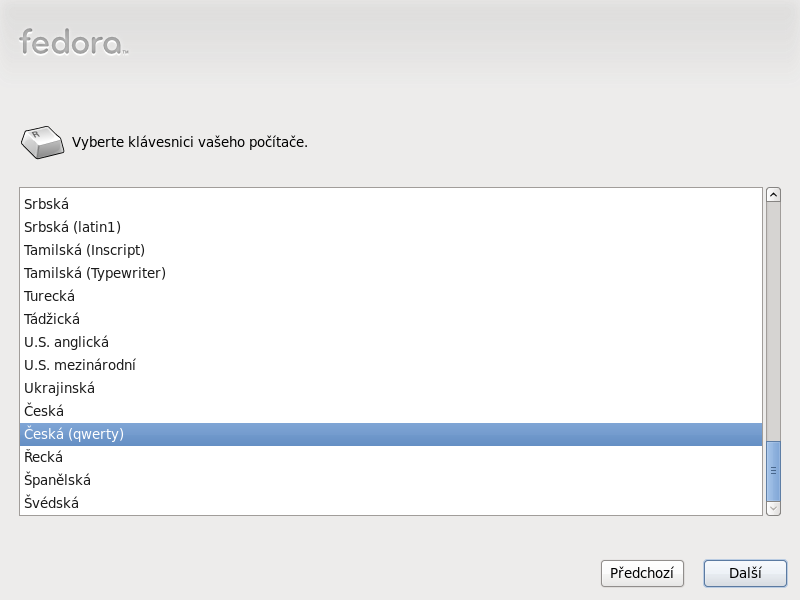
Task: Pick Tamilská (Typewriter) from the list
Action: coord(391,273)
